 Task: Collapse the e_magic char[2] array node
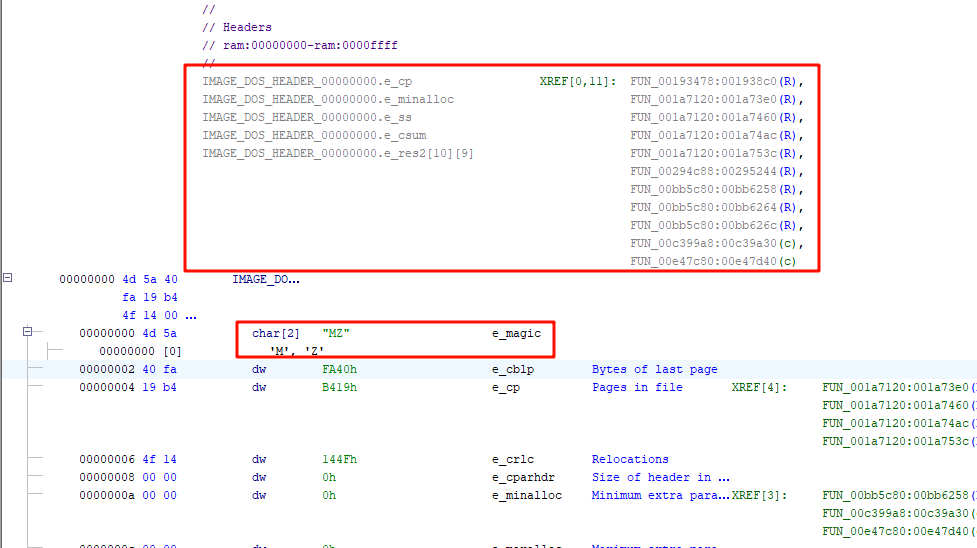(x=28, y=332)
